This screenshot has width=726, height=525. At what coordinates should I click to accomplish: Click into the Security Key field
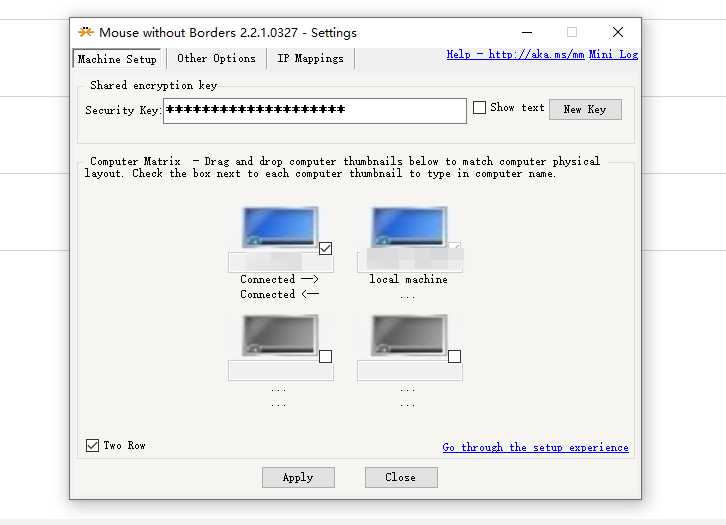click(315, 111)
